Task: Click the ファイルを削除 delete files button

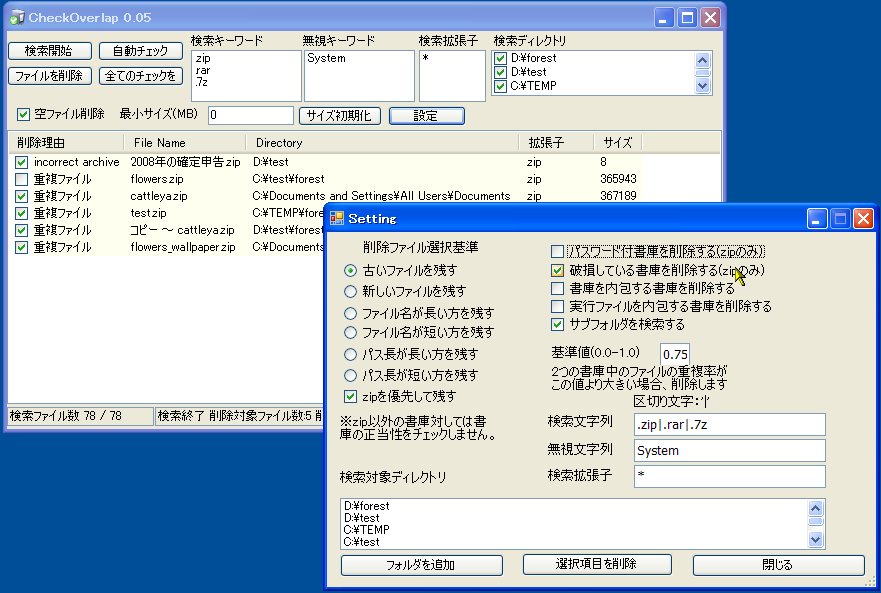Action: click(x=47, y=75)
